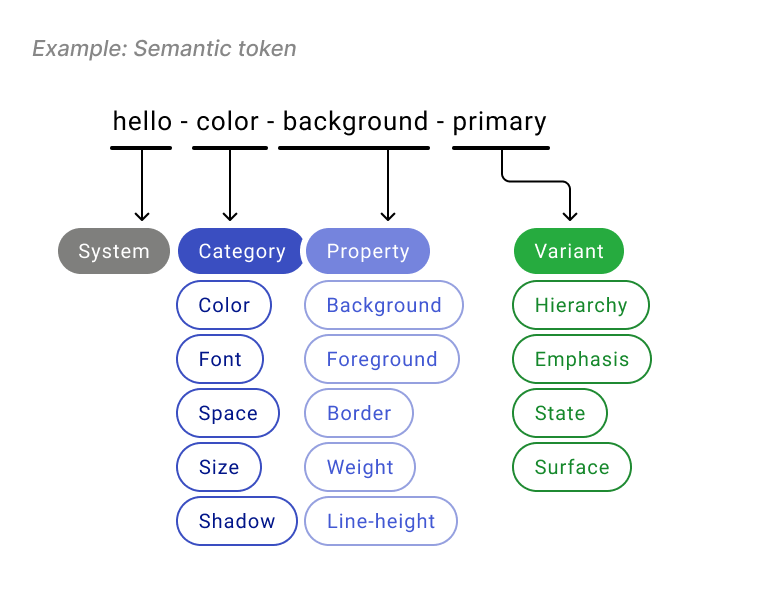This screenshot has width=776, height=608.
Task: Choose the Shadow category chip
Action: point(237,521)
